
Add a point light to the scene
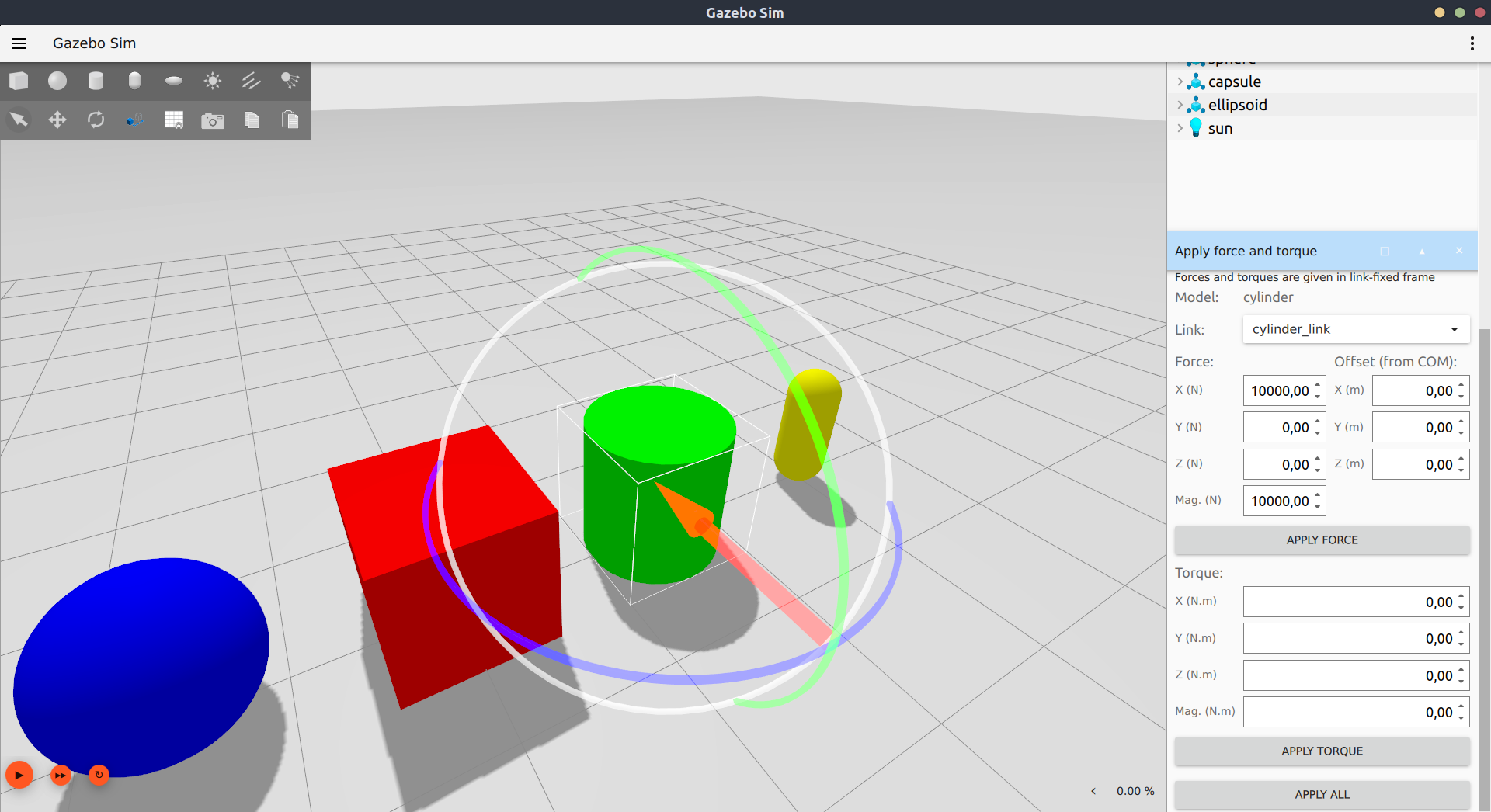213,81
